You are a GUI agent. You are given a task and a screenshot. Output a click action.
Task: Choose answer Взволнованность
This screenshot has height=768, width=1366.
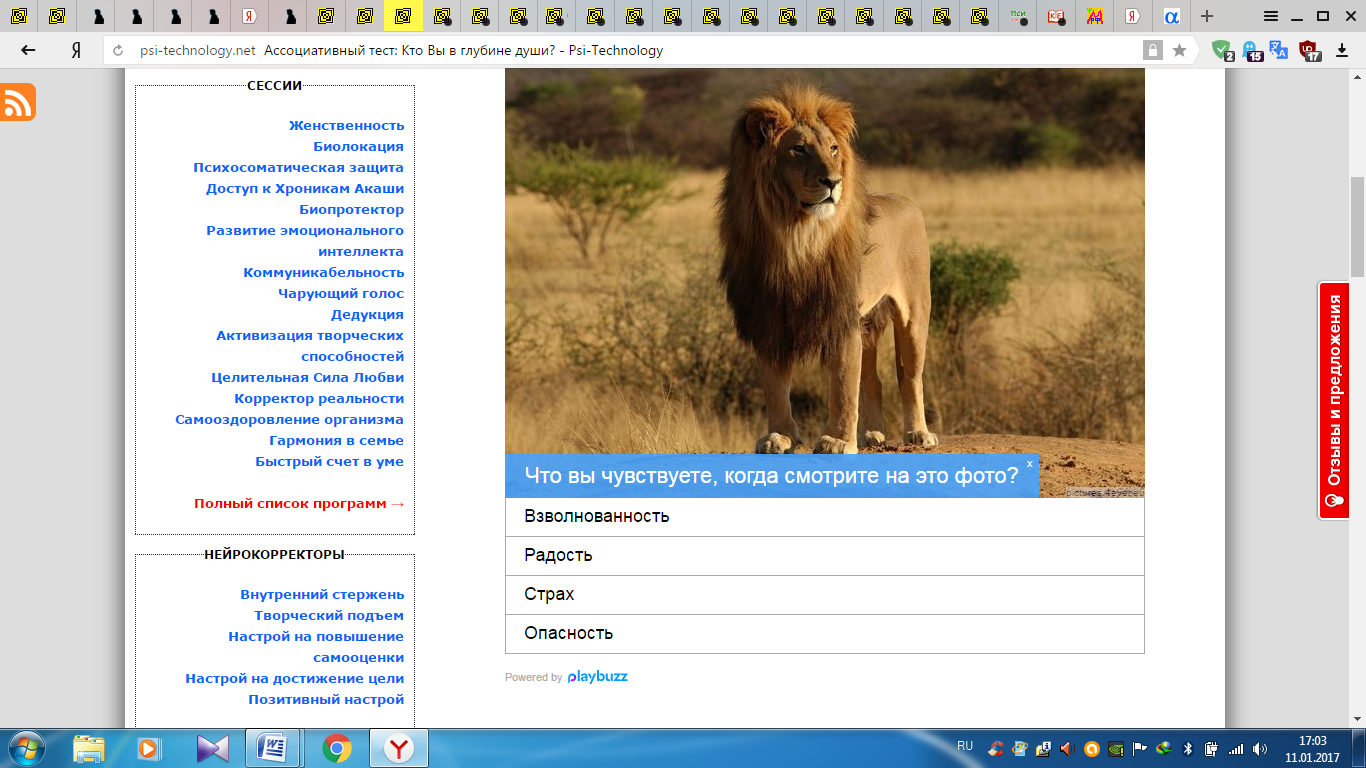click(824, 516)
